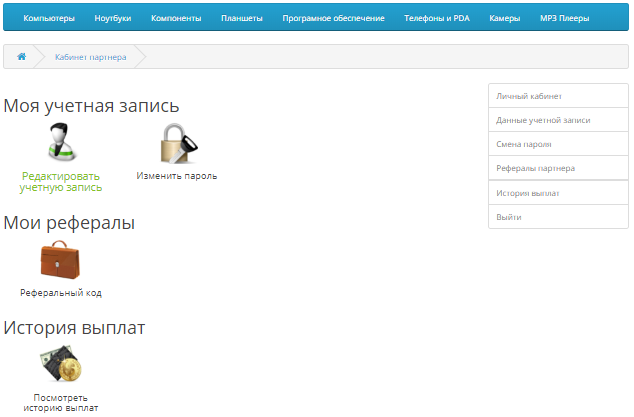This screenshot has width=634, height=417.
Task: Click Выйти to log out
Action: (509, 217)
